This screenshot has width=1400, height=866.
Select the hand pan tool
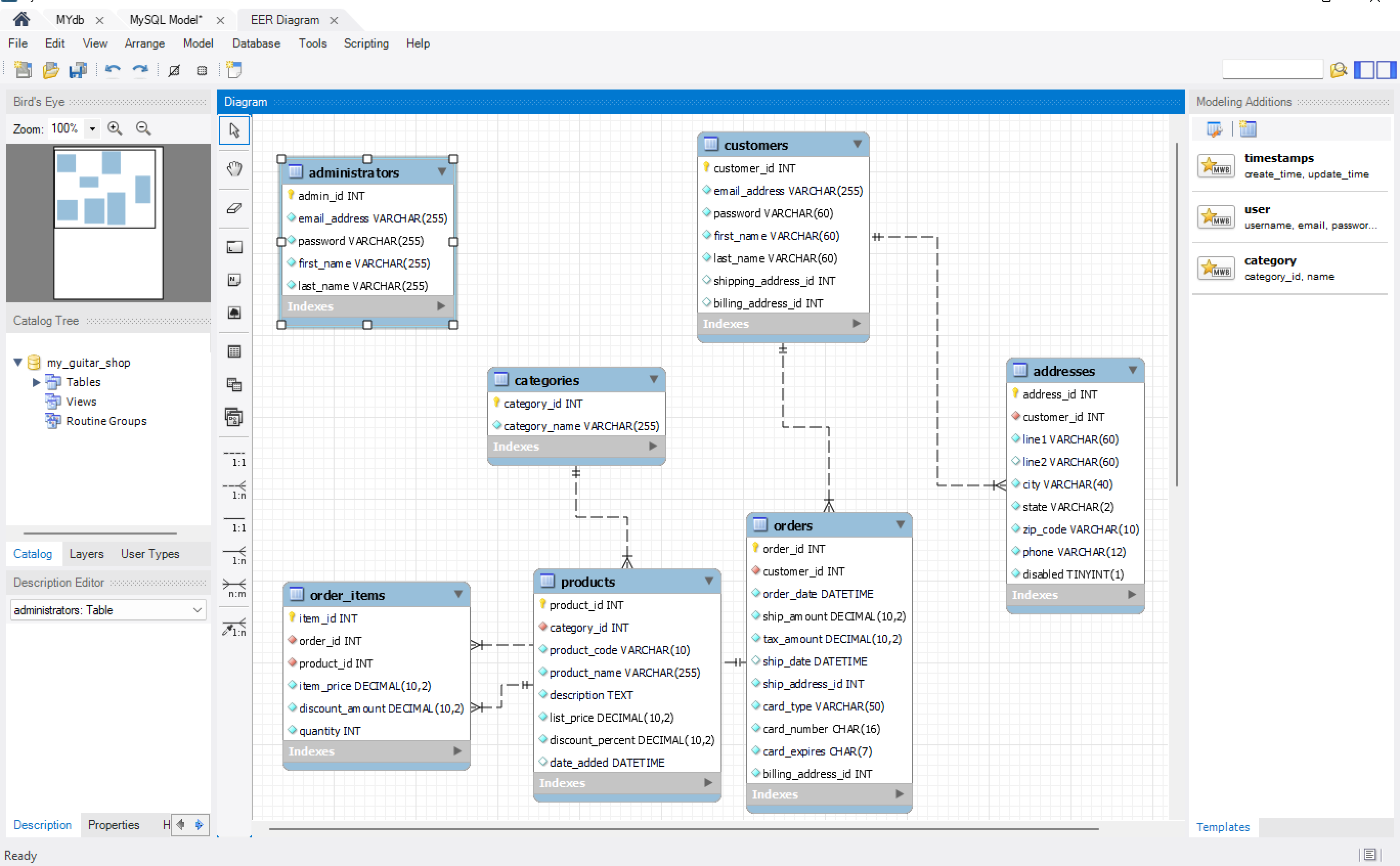[x=234, y=169]
